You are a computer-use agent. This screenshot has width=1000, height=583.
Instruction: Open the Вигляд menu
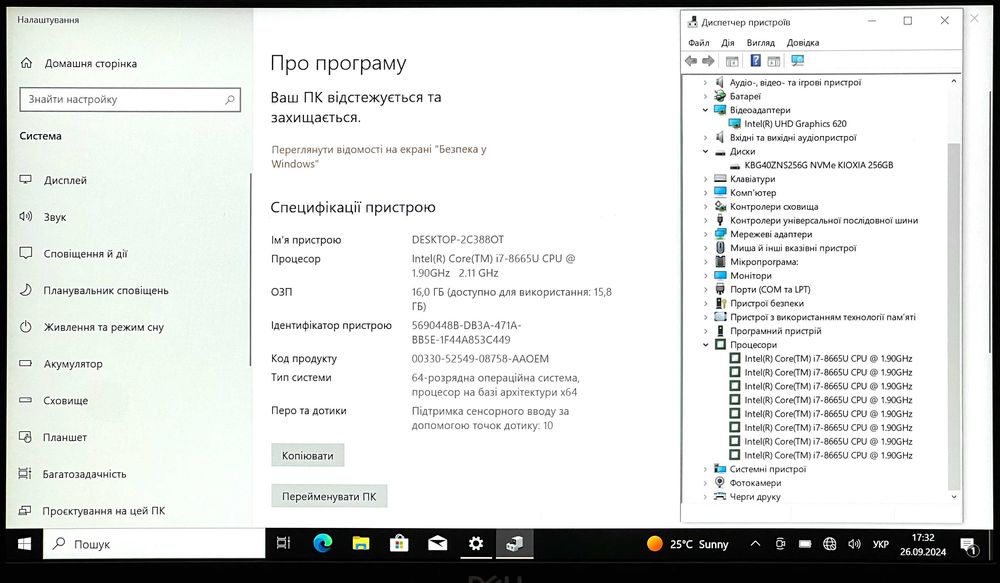pyautogui.click(x=760, y=43)
